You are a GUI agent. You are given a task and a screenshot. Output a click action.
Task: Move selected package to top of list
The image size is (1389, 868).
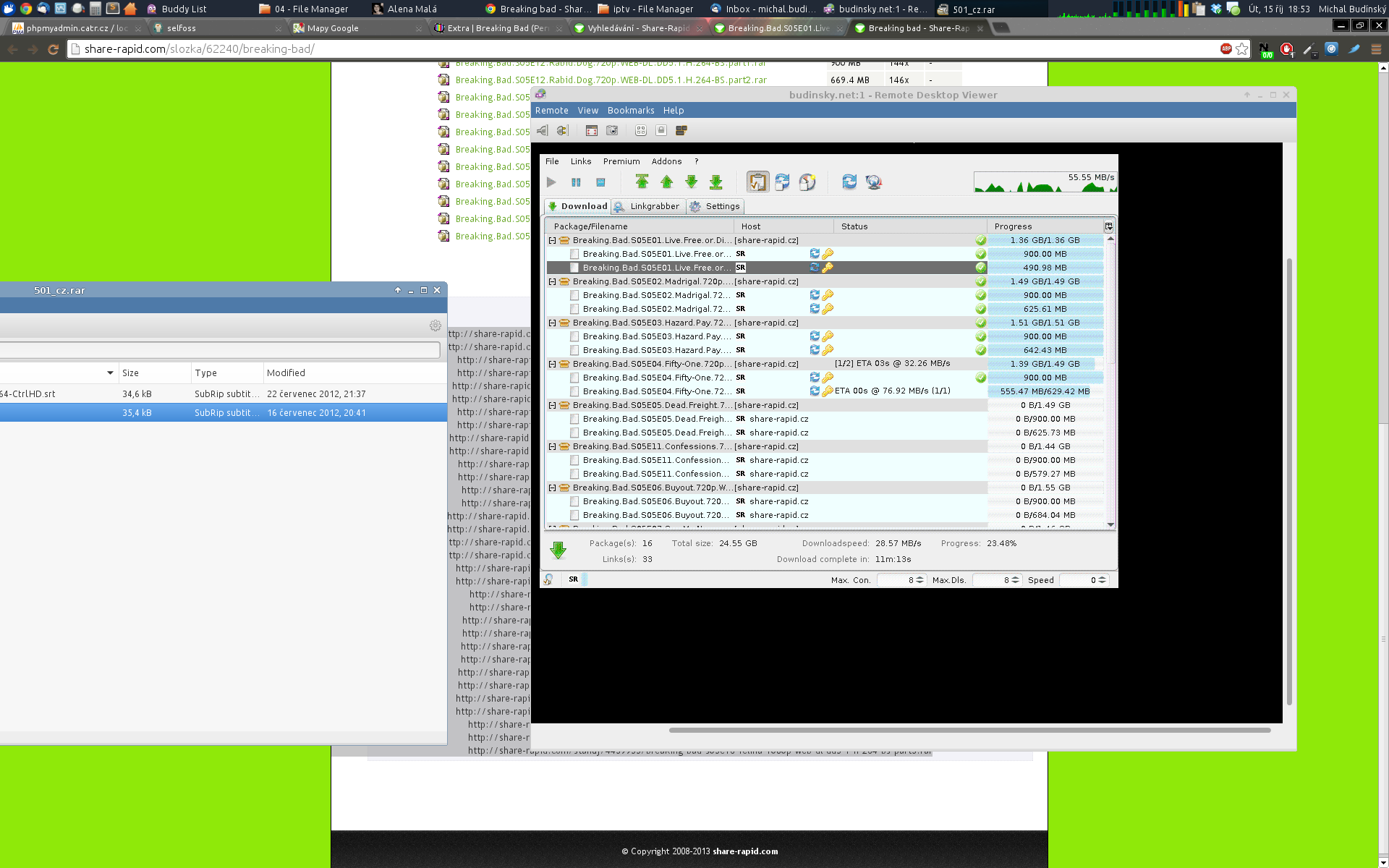click(x=642, y=182)
